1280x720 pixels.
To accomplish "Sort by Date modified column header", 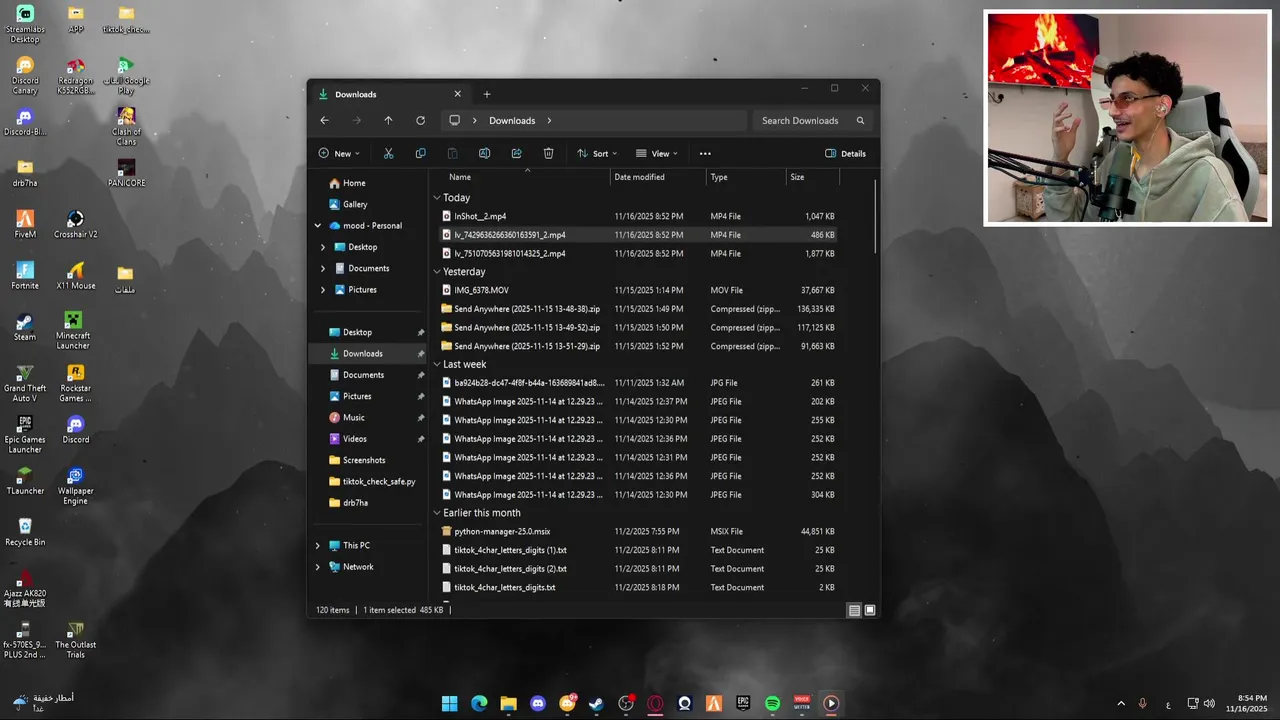I will tap(658, 177).
